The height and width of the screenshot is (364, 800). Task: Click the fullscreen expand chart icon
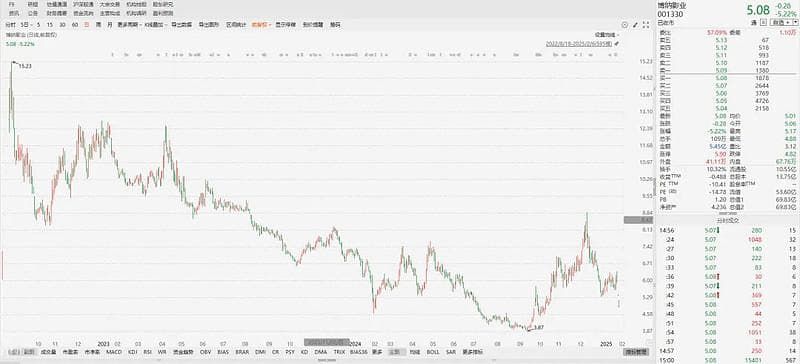(646, 25)
